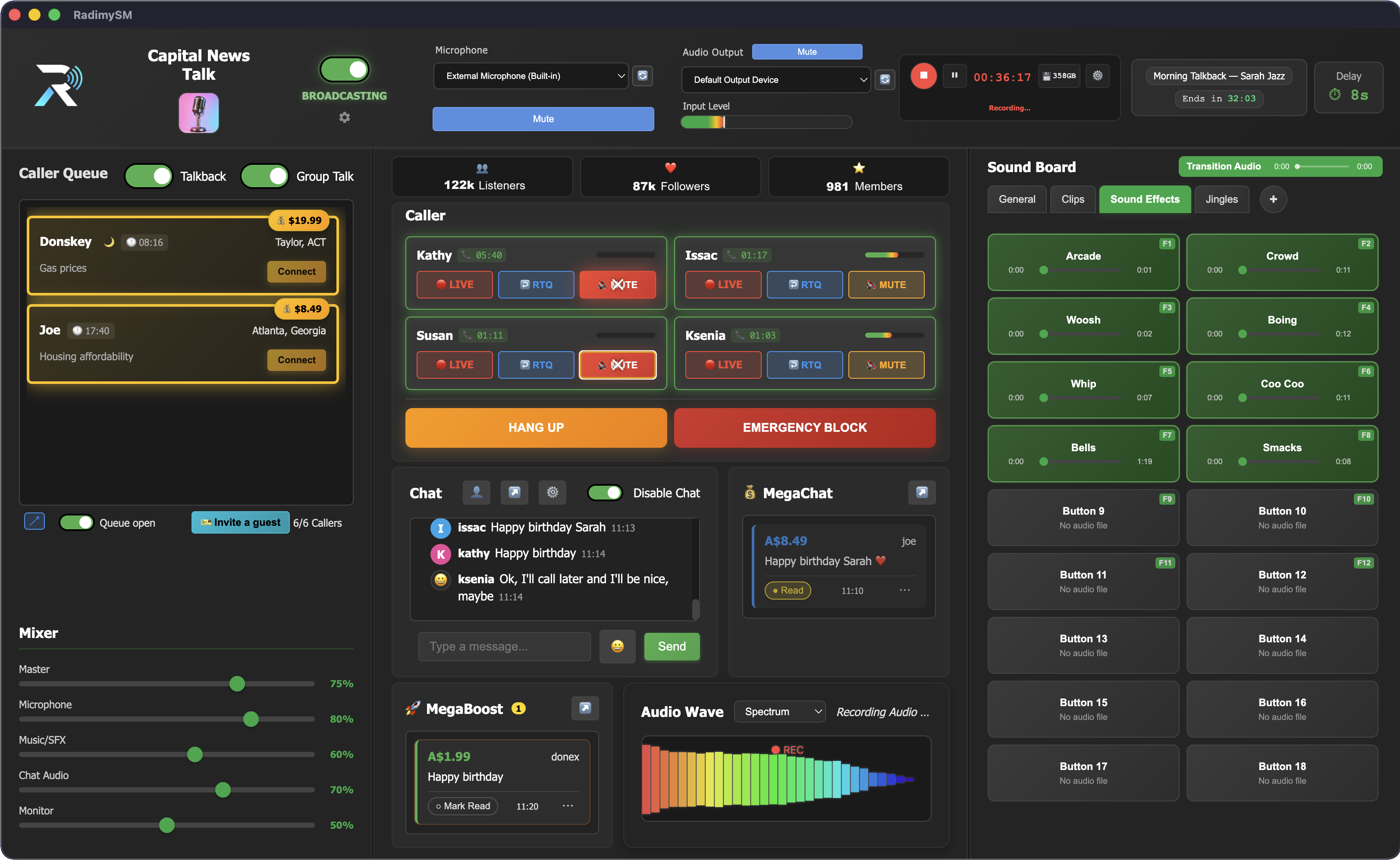This screenshot has width=1400, height=861.
Task: Mark donex's MegaBoost as read
Action: tap(463, 806)
